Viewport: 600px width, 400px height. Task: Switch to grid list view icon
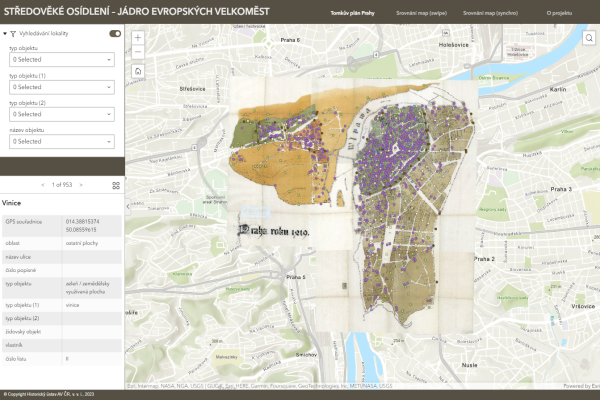tap(116, 186)
